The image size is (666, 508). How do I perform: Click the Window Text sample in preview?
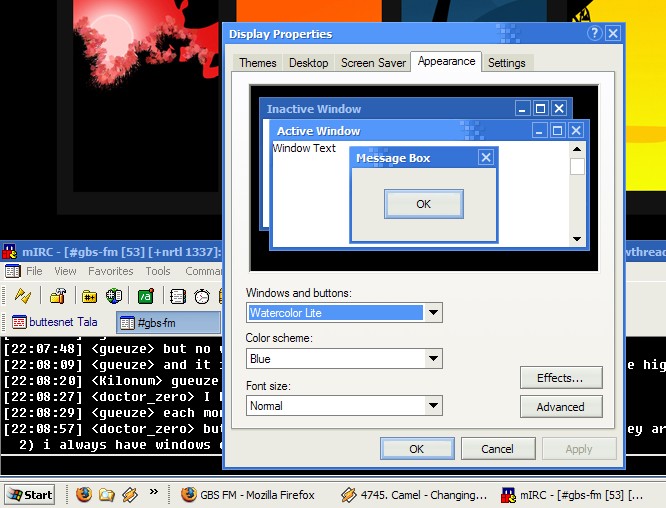304,148
